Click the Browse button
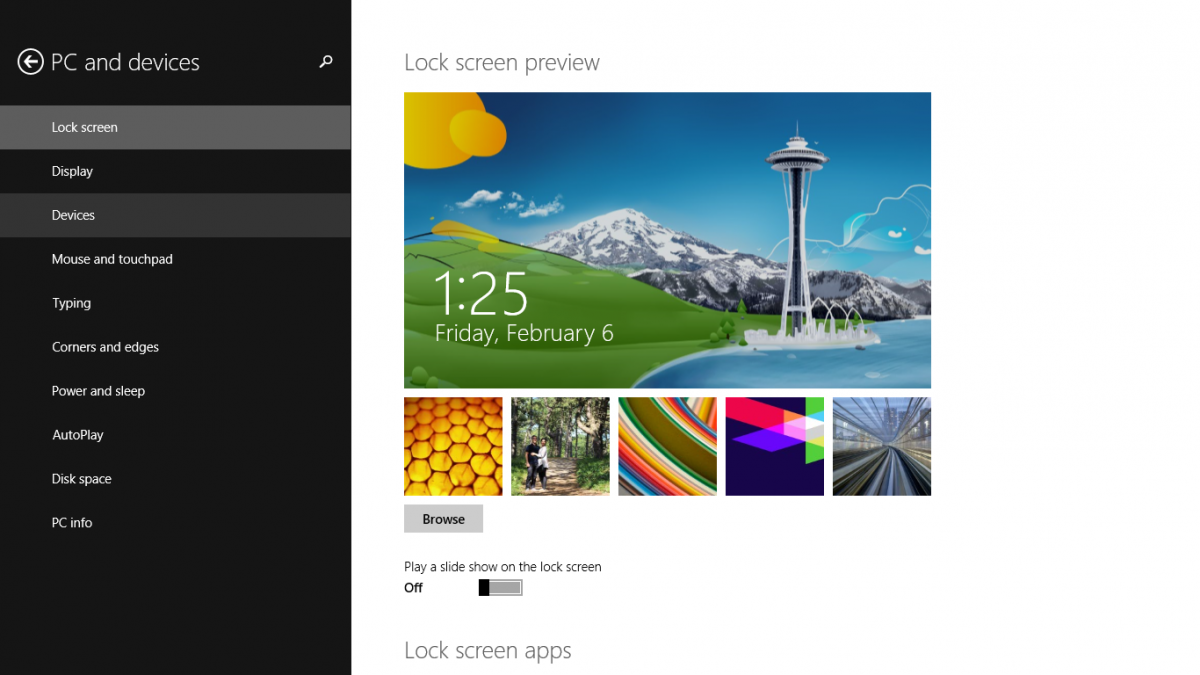This screenshot has height=675, width=1200. 443,519
